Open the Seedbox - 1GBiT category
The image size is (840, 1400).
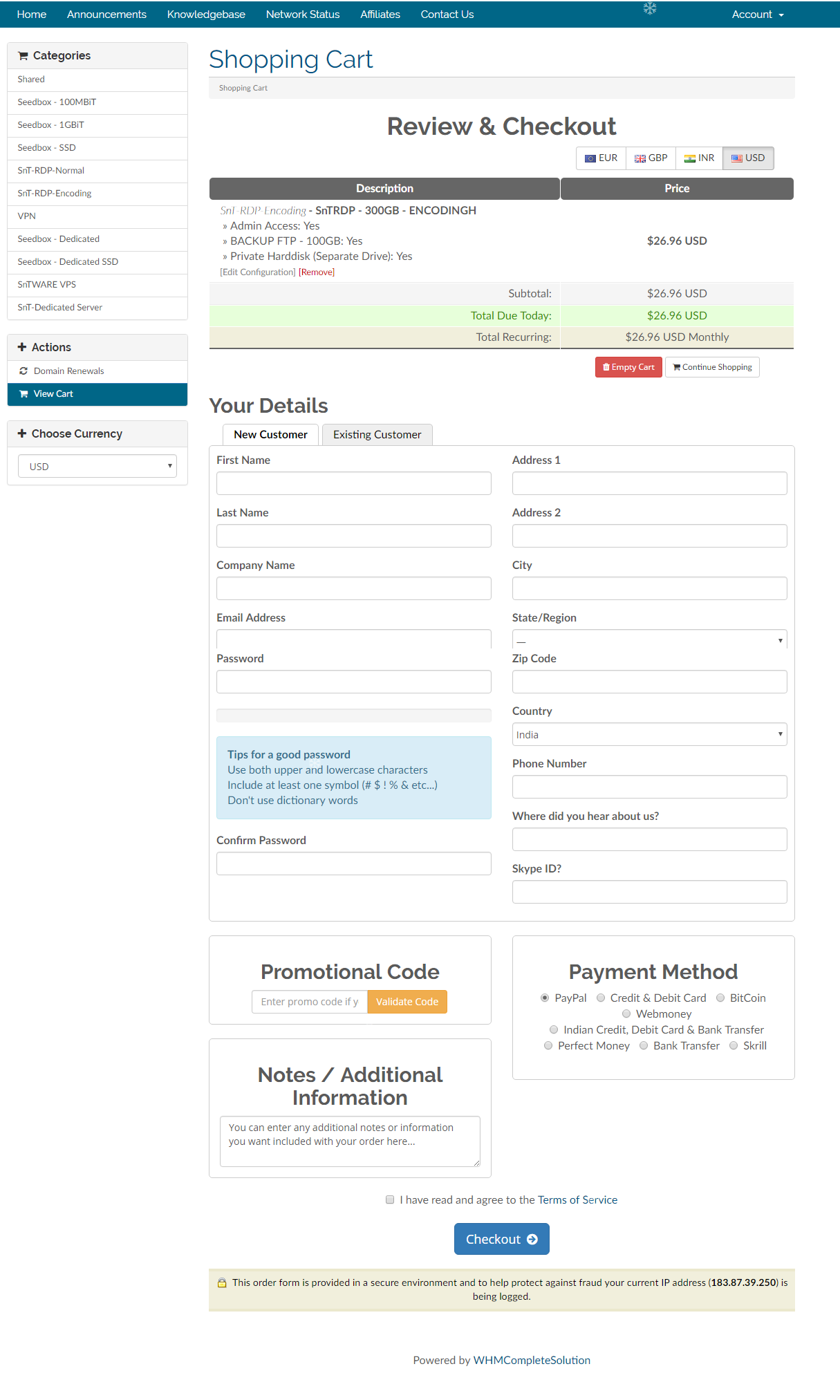(x=97, y=125)
